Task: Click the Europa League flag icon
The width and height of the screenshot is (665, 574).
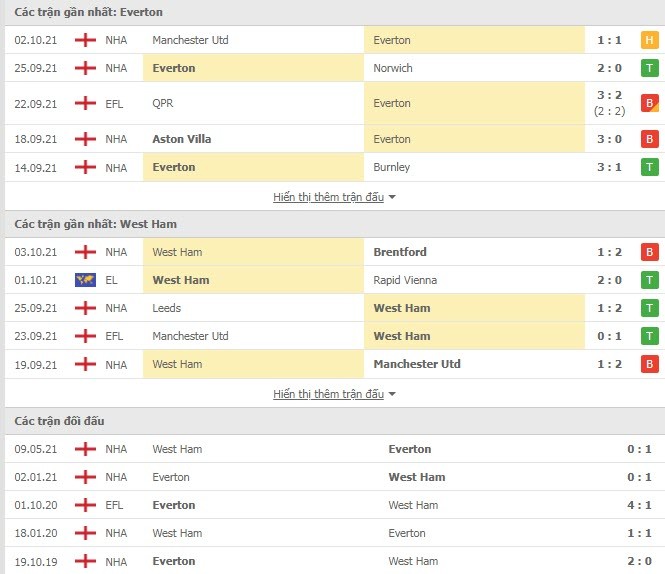Action: 85,280
